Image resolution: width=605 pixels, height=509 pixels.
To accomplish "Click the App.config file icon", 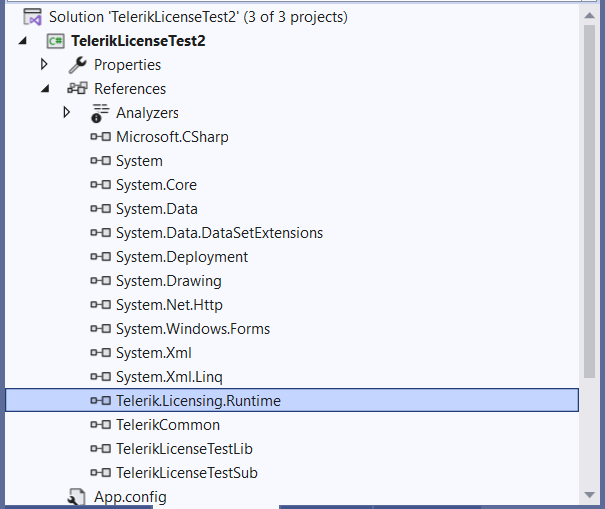I will [77, 497].
